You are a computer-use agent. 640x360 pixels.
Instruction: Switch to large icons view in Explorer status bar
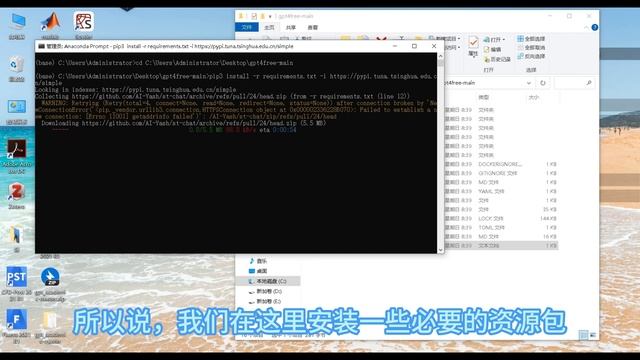(x=593, y=335)
